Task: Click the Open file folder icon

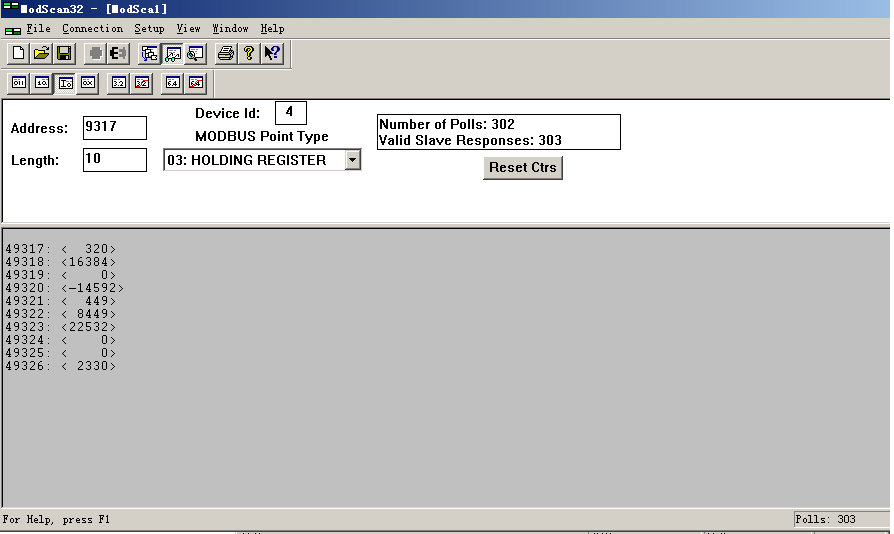Action: [x=41, y=53]
